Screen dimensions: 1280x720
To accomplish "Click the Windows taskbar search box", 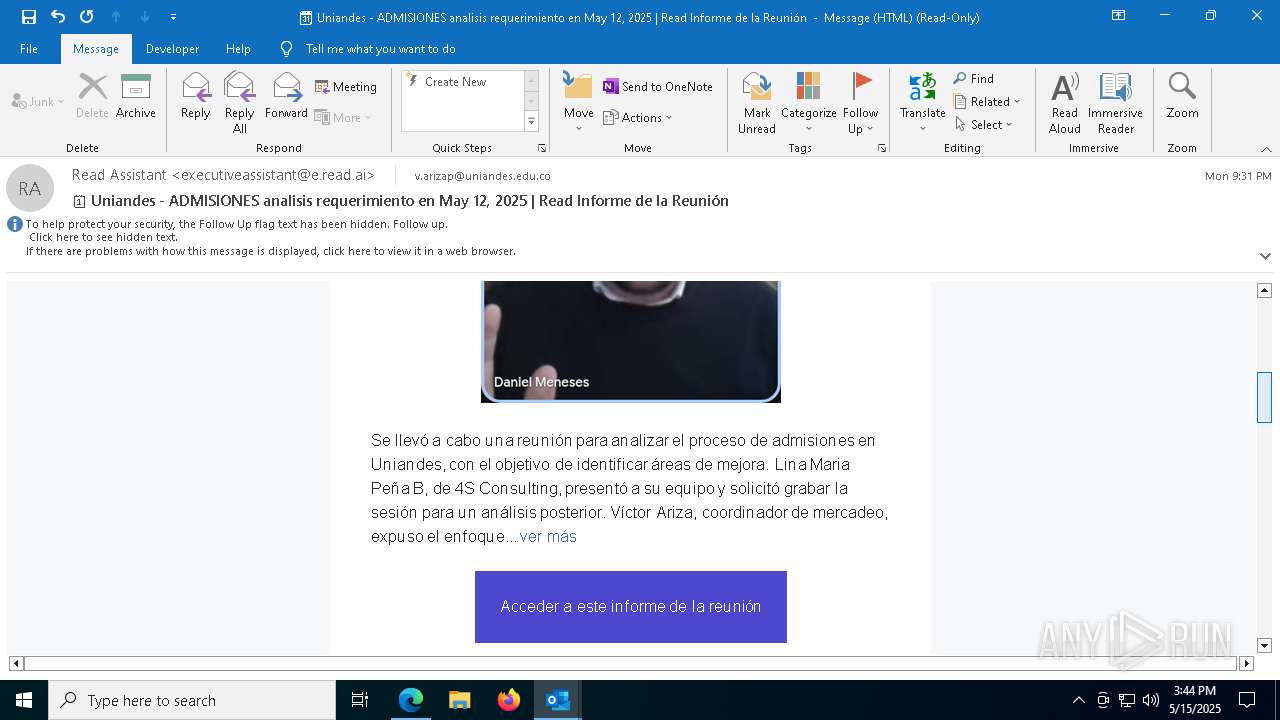I will pyautogui.click(x=192, y=700).
